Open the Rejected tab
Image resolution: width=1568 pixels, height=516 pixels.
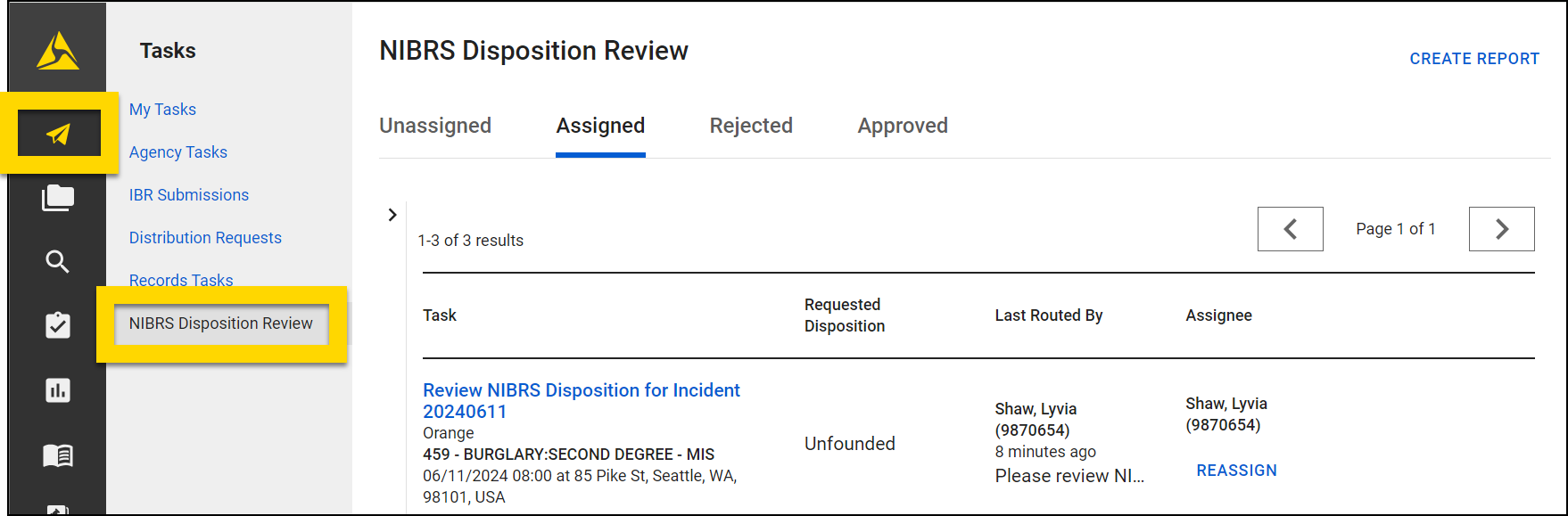pyautogui.click(x=751, y=126)
